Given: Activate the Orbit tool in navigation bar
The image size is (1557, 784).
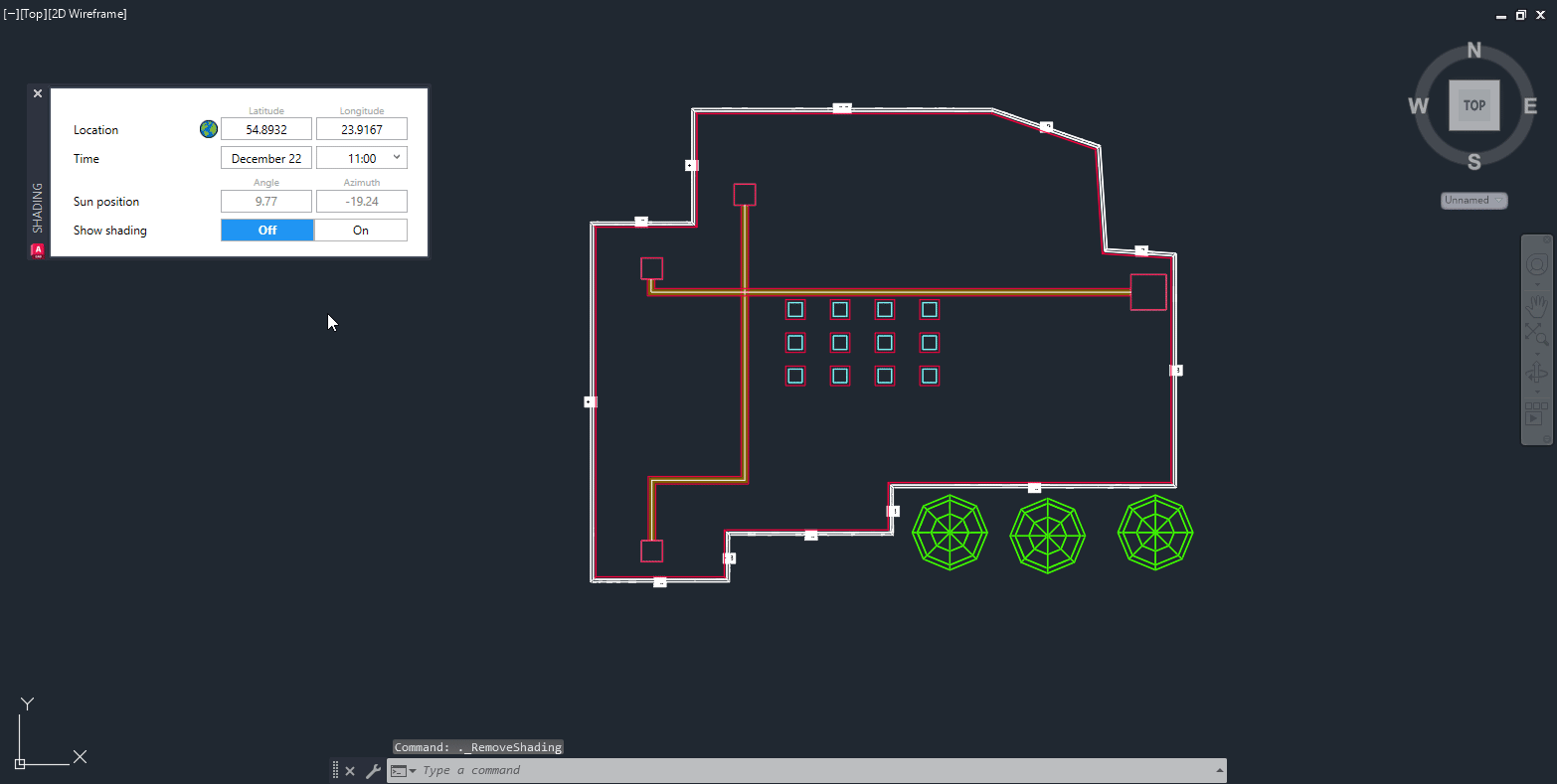Looking at the screenshot, I should pos(1536,374).
